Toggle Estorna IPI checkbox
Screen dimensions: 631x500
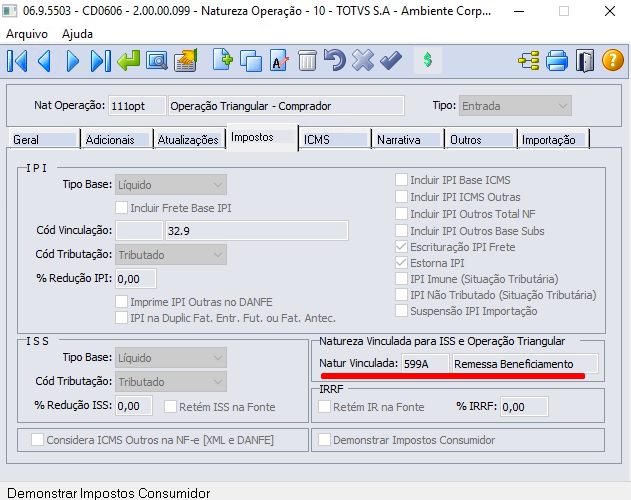[x=401, y=262]
